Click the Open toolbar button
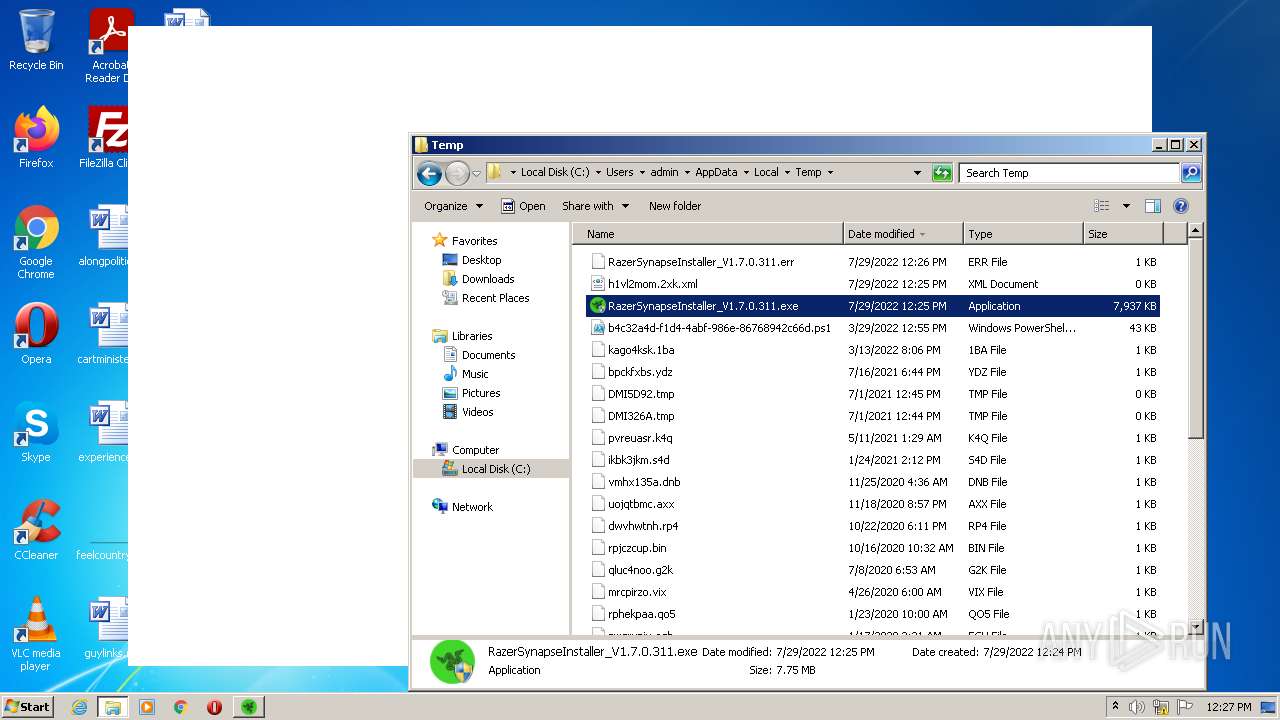 click(523, 206)
